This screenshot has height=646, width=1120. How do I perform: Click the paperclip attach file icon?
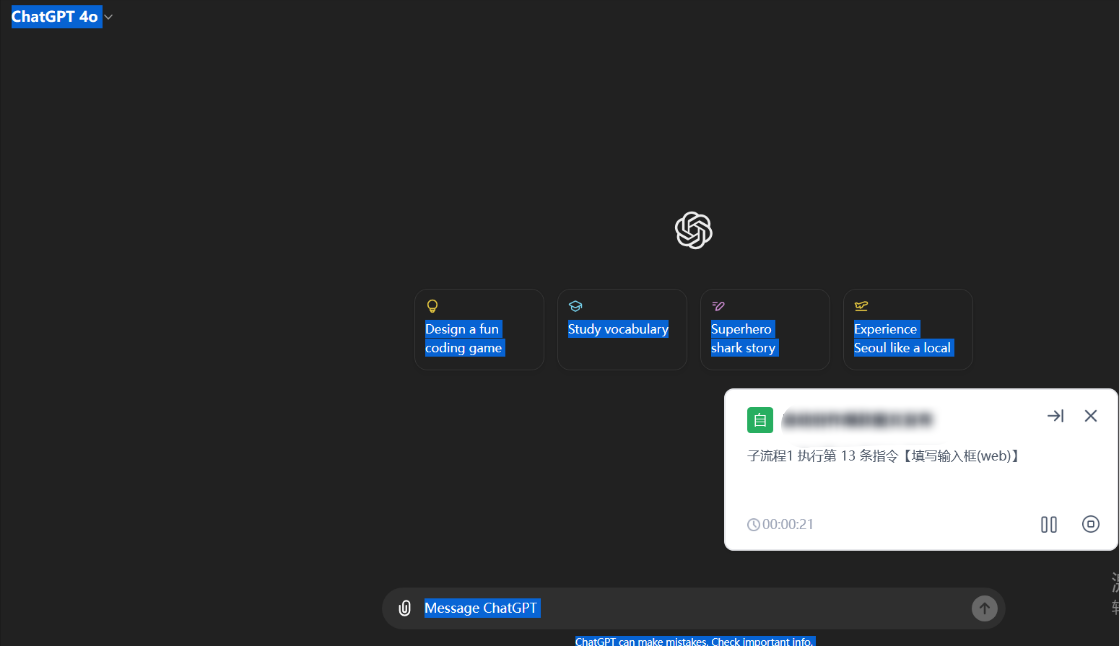pyautogui.click(x=404, y=608)
